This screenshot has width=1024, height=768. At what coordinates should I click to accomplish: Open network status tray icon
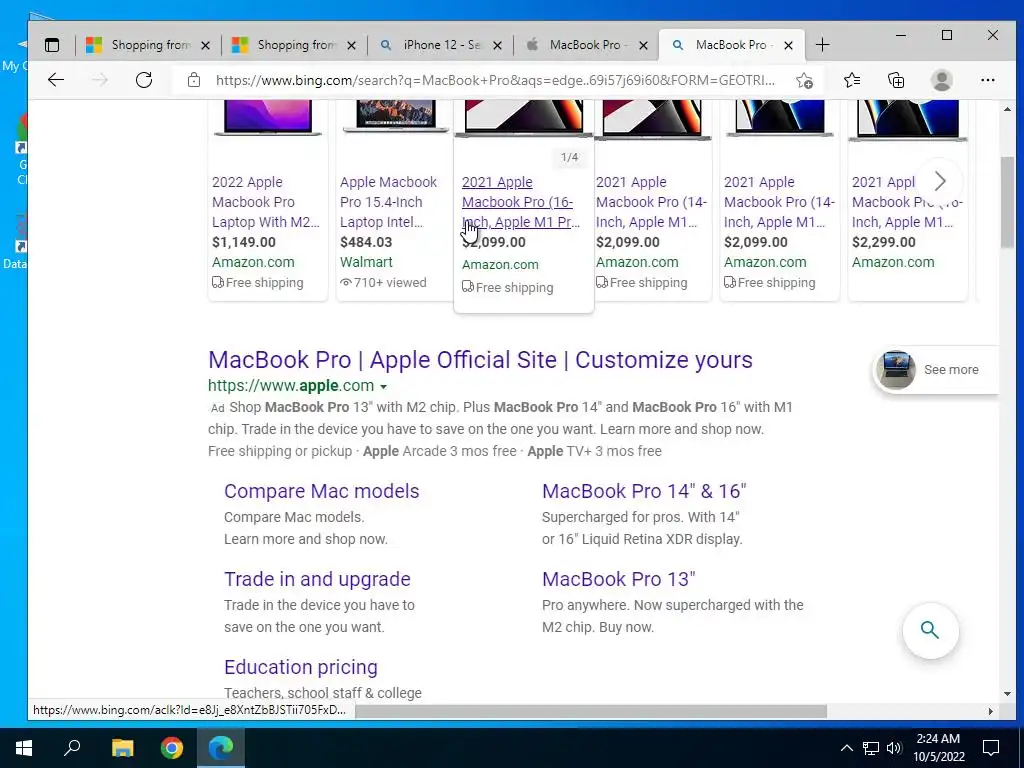pyautogui.click(x=871, y=748)
